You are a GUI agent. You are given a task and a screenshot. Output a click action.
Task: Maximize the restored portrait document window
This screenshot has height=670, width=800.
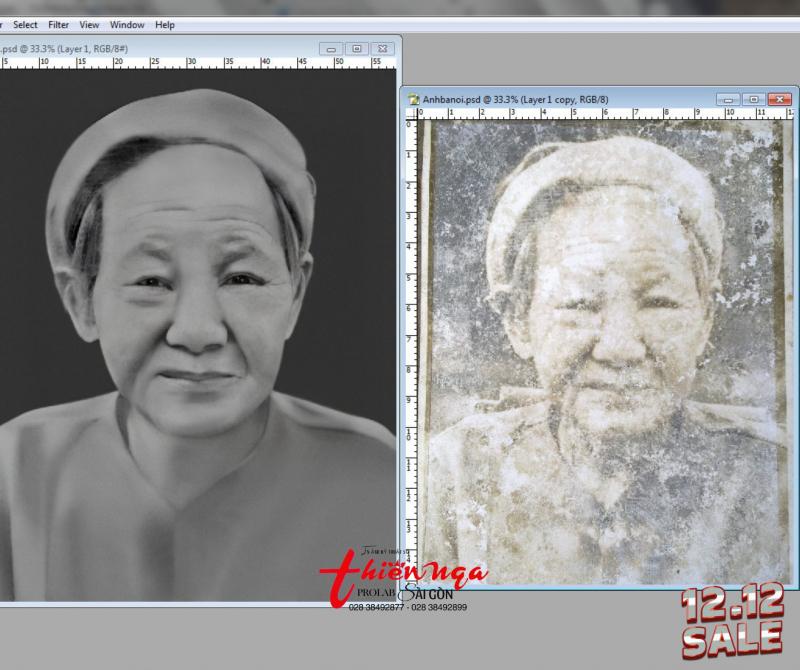tap(356, 48)
